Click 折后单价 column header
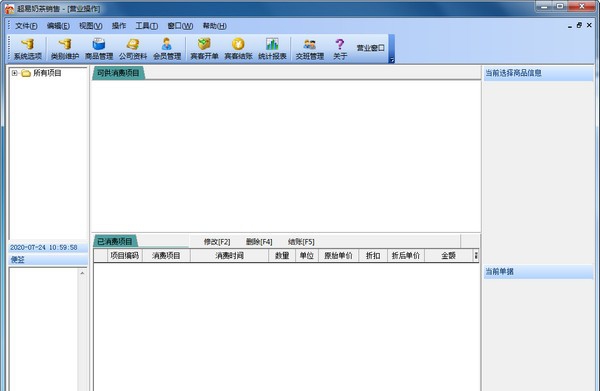This screenshot has height=391, width=600. click(x=406, y=256)
